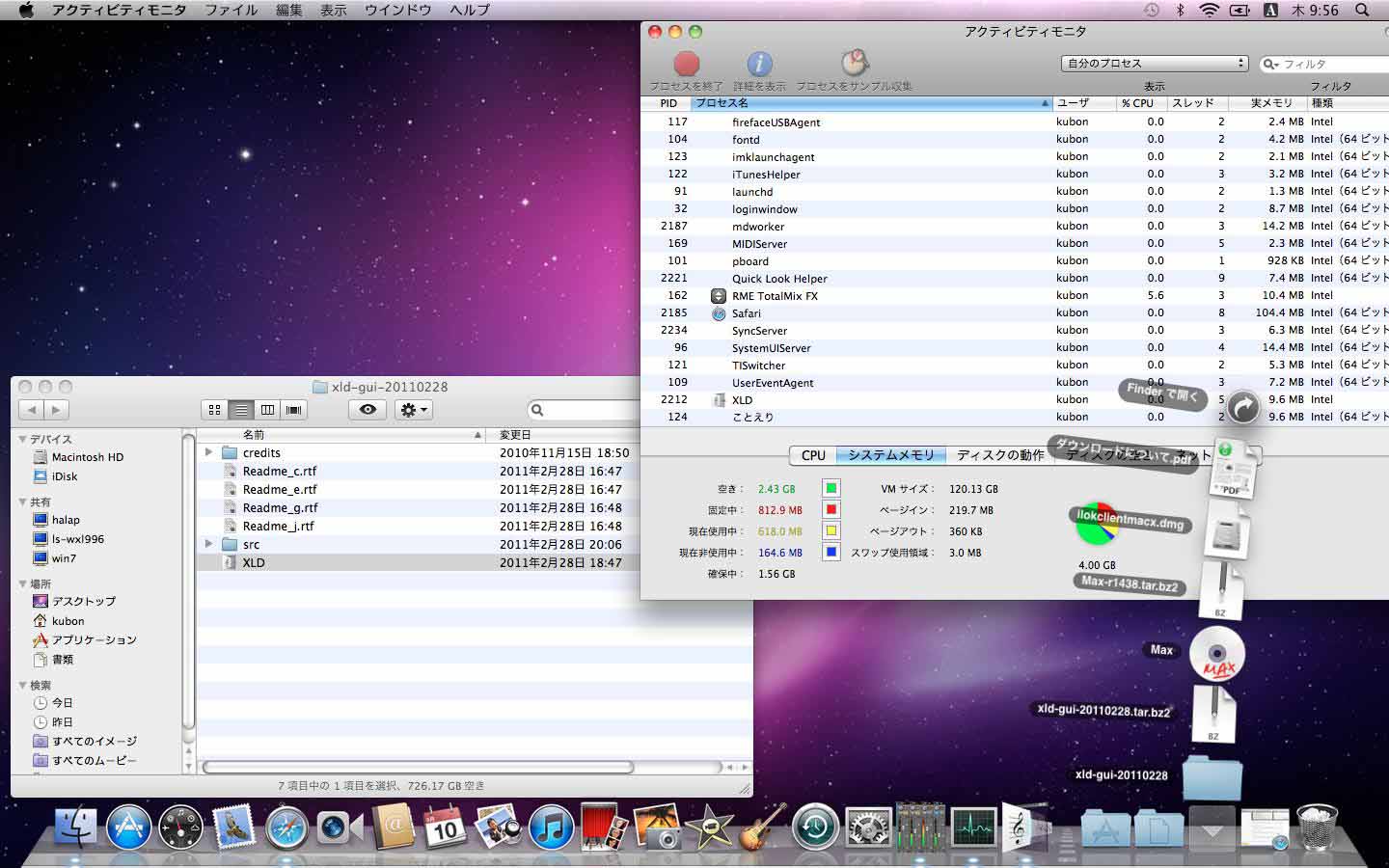Image resolution: width=1389 pixels, height=868 pixels.
Task: Open the Finder gear action menu
Action: [x=414, y=410]
